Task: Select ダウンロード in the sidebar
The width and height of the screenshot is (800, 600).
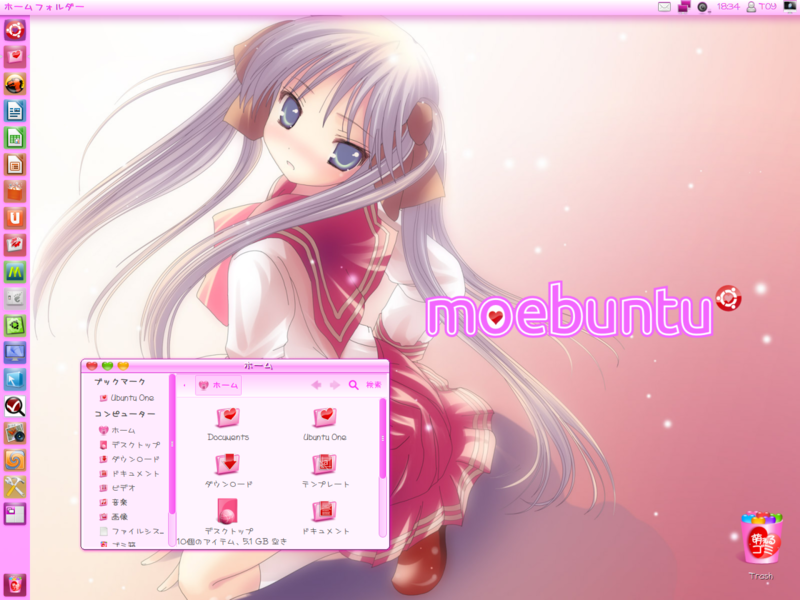Action: pyautogui.click(x=136, y=459)
